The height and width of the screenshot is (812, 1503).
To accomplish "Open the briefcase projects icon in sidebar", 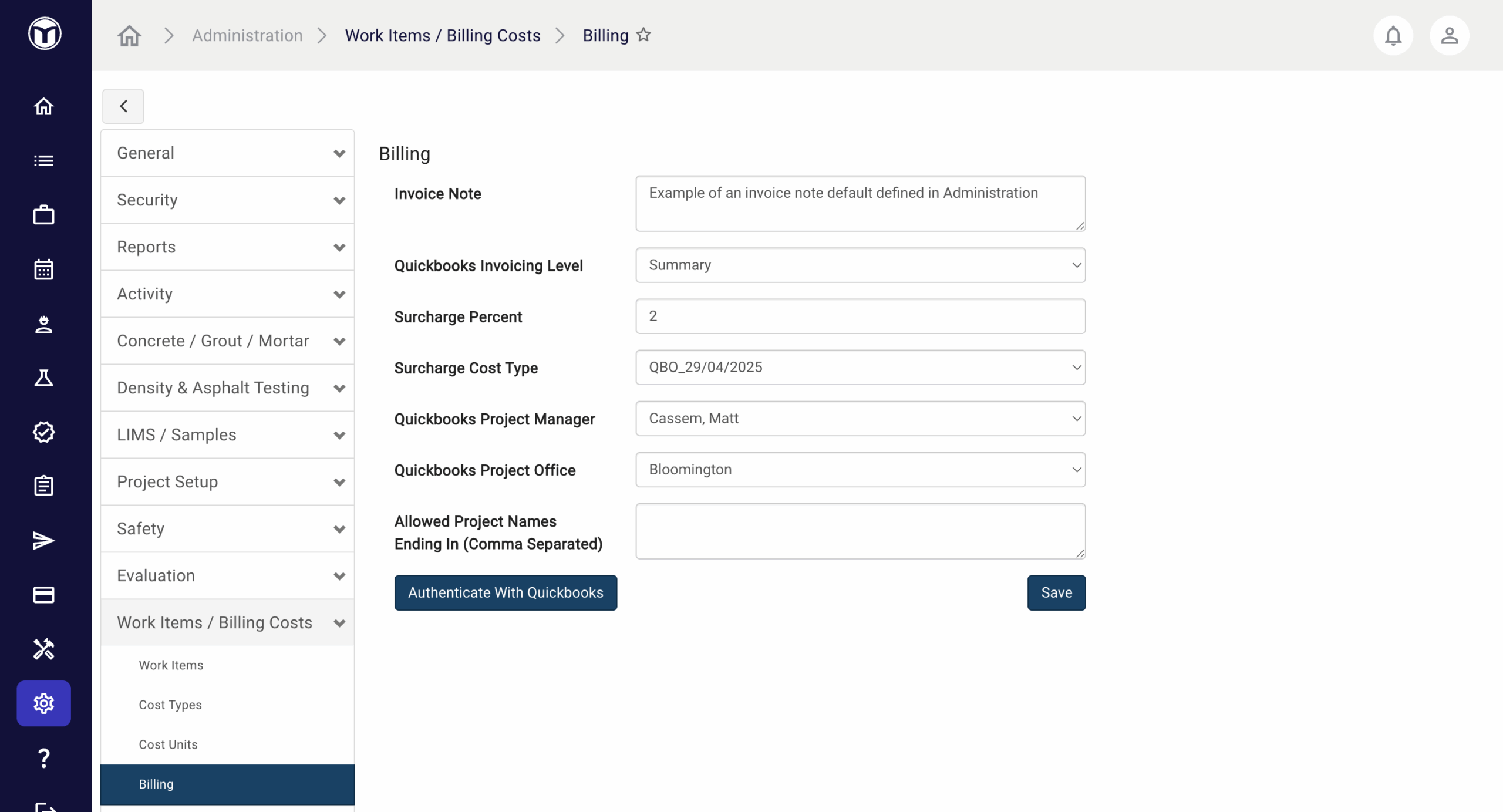I will pos(43,214).
